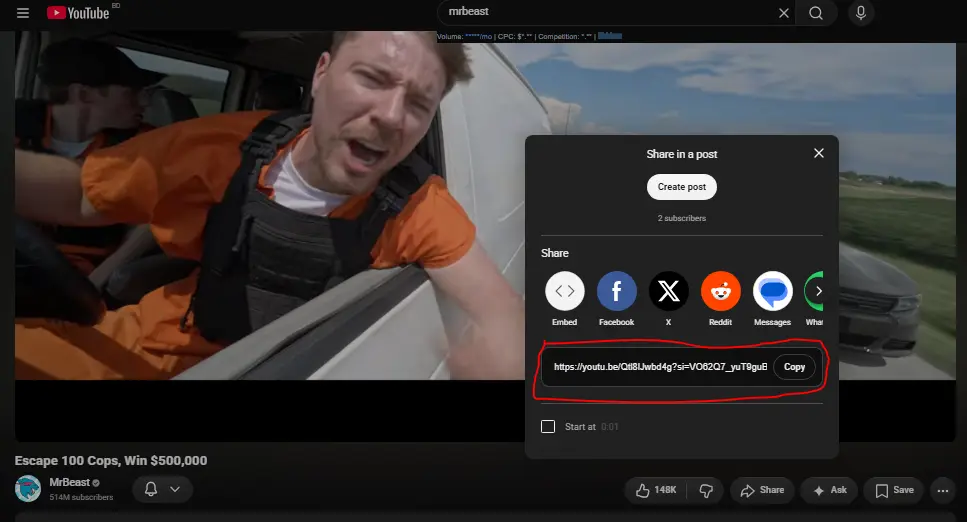The image size is (967, 522).
Task: Ask about this video
Action: pos(829,490)
